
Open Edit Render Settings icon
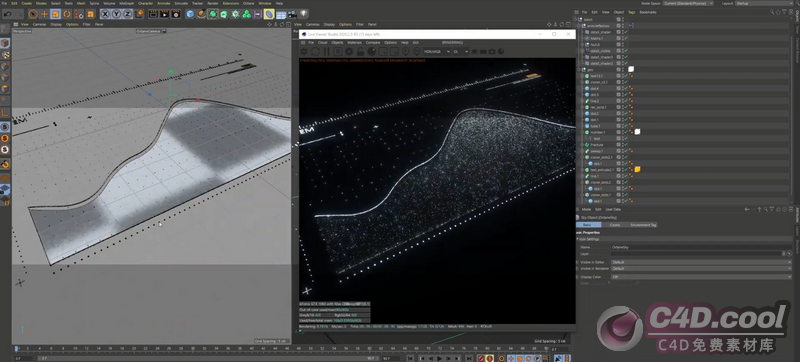(176, 14)
